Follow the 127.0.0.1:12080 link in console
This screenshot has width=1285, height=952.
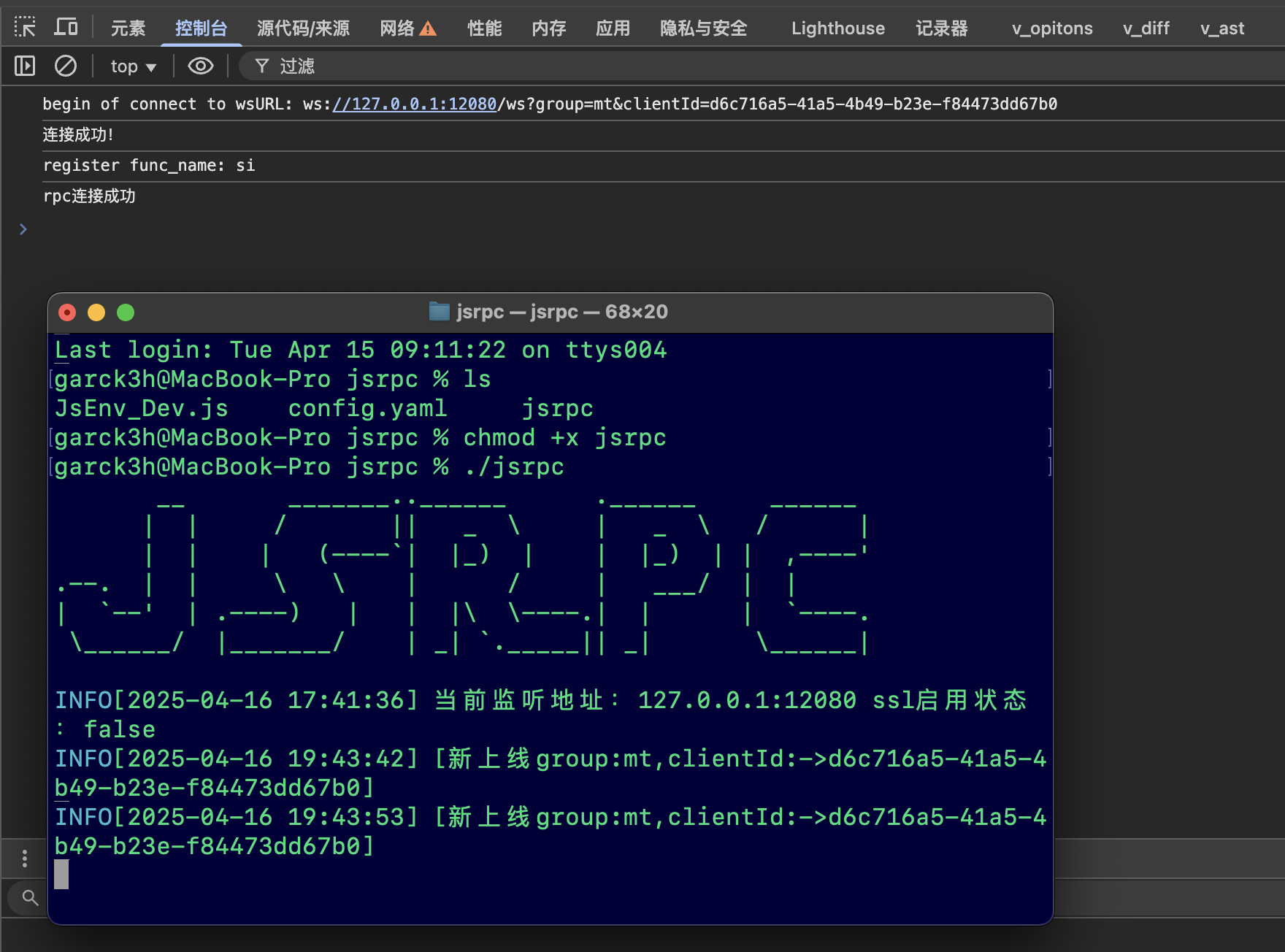pyautogui.click(x=414, y=104)
